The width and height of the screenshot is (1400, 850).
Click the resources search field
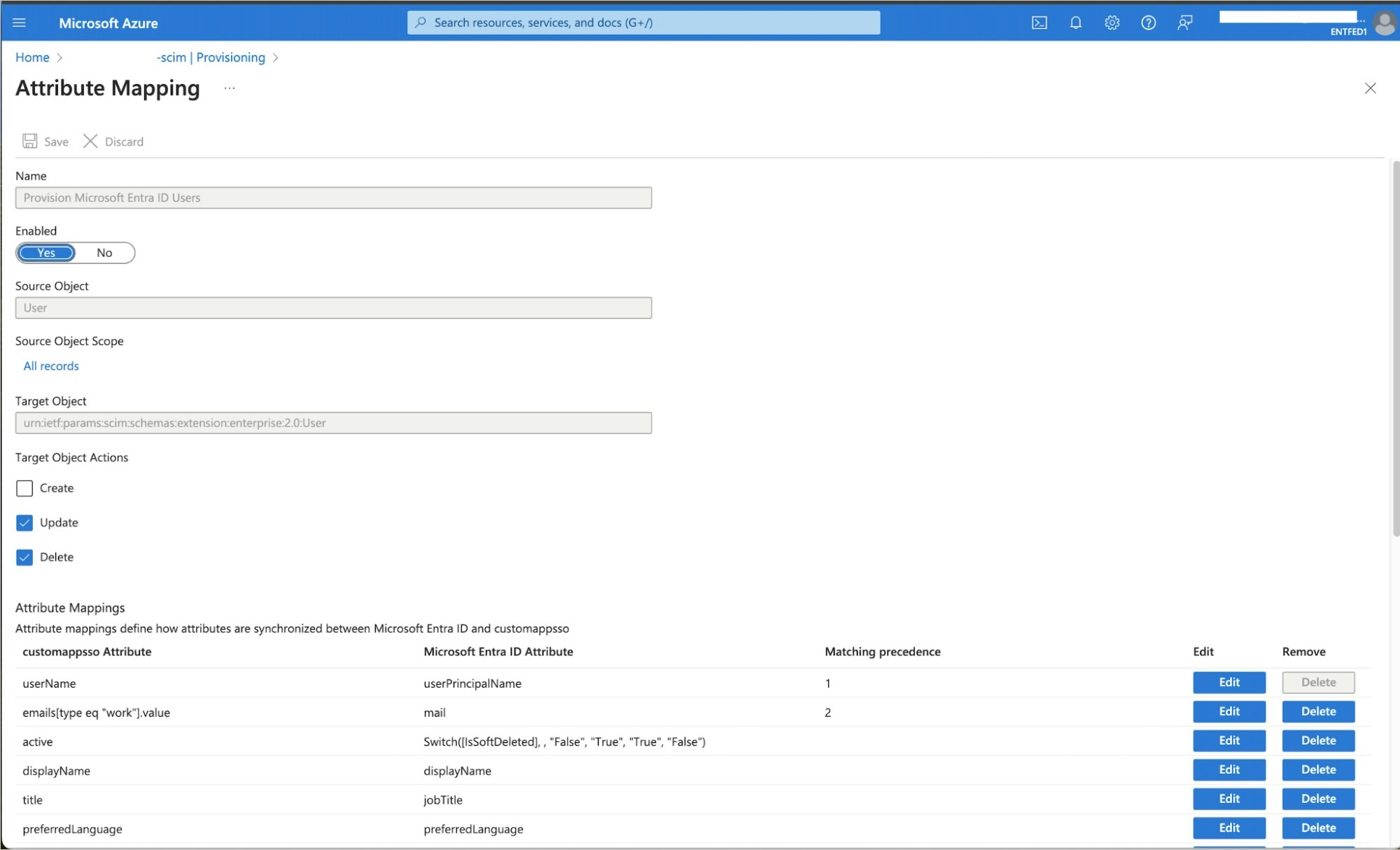click(x=644, y=22)
